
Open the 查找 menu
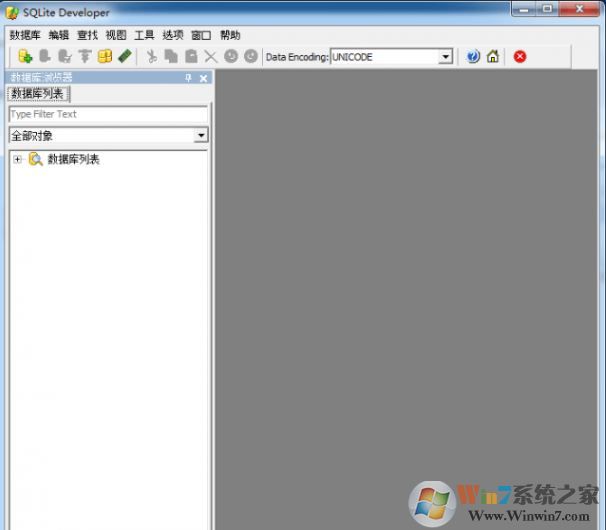(x=87, y=35)
